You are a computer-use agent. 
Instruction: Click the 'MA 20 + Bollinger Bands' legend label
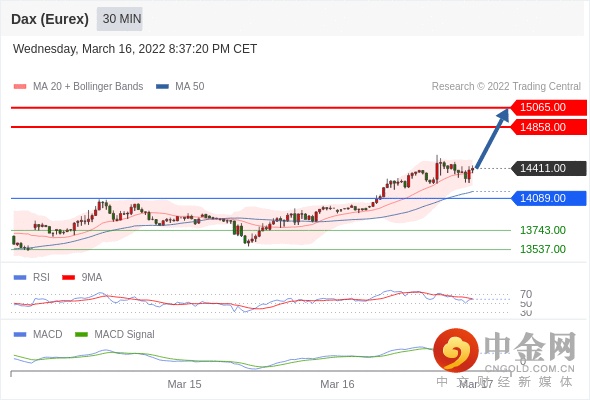[x=88, y=87]
